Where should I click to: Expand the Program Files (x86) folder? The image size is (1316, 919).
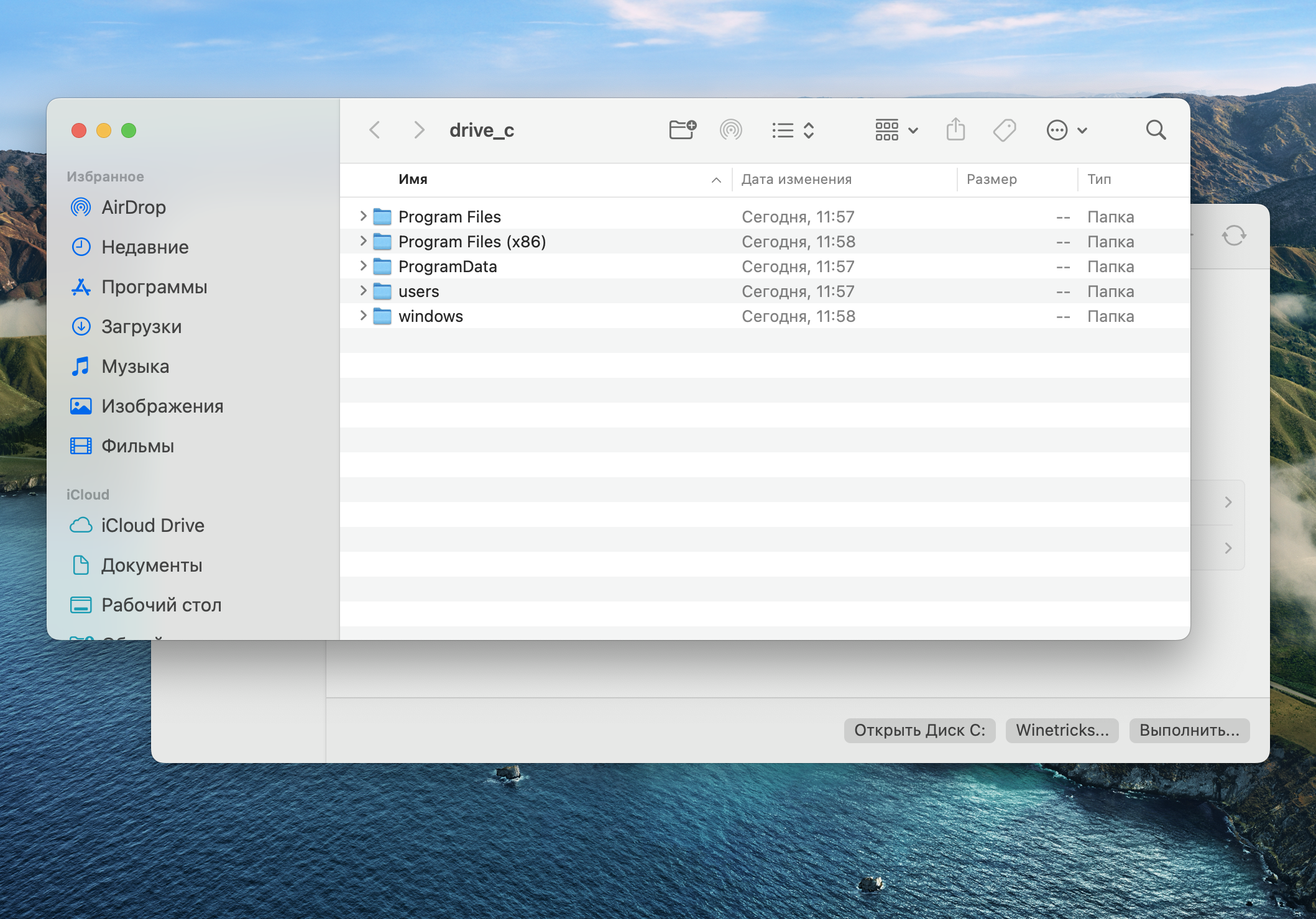pyautogui.click(x=363, y=241)
